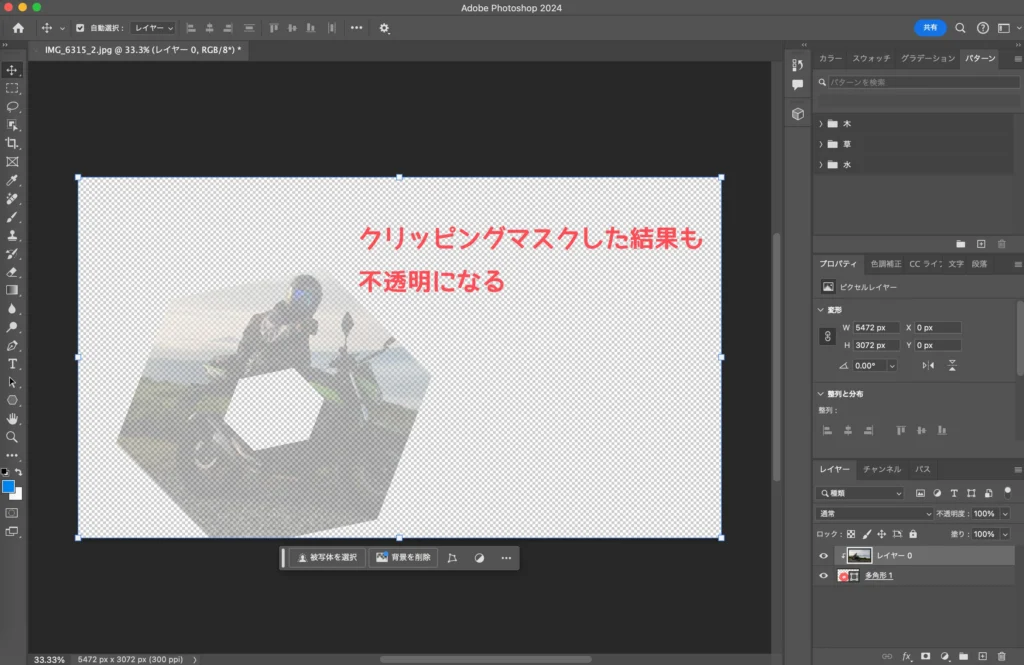Open layer effects with the fx icon
The width and height of the screenshot is (1024, 665).
(x=906, y=656)
